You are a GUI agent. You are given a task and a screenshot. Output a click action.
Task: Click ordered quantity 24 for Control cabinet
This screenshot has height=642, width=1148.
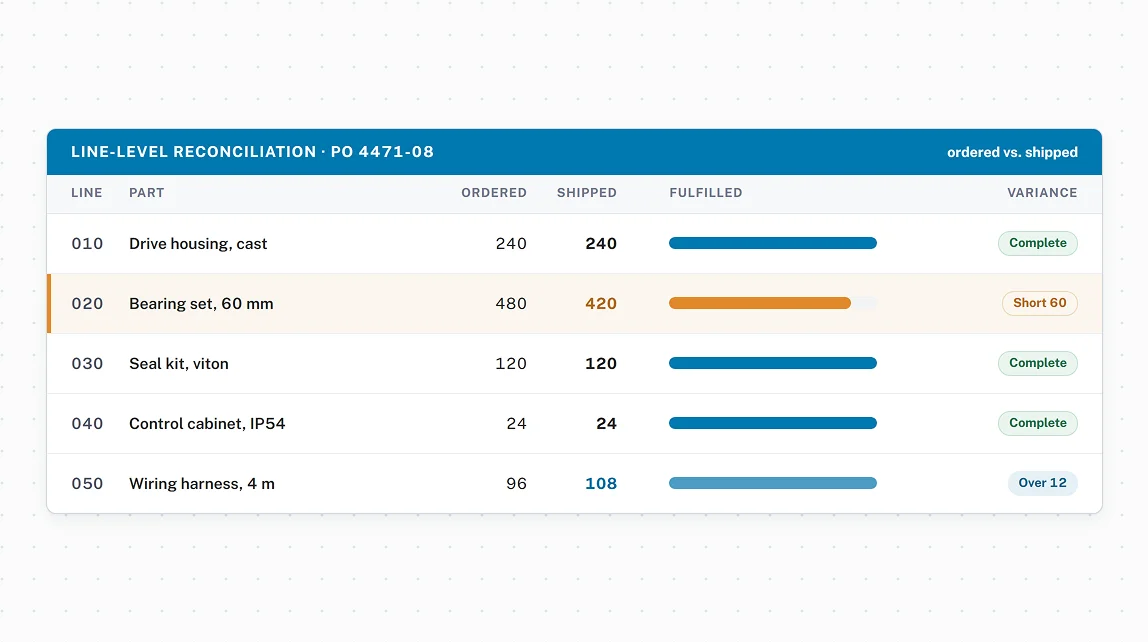coord(516,424)
